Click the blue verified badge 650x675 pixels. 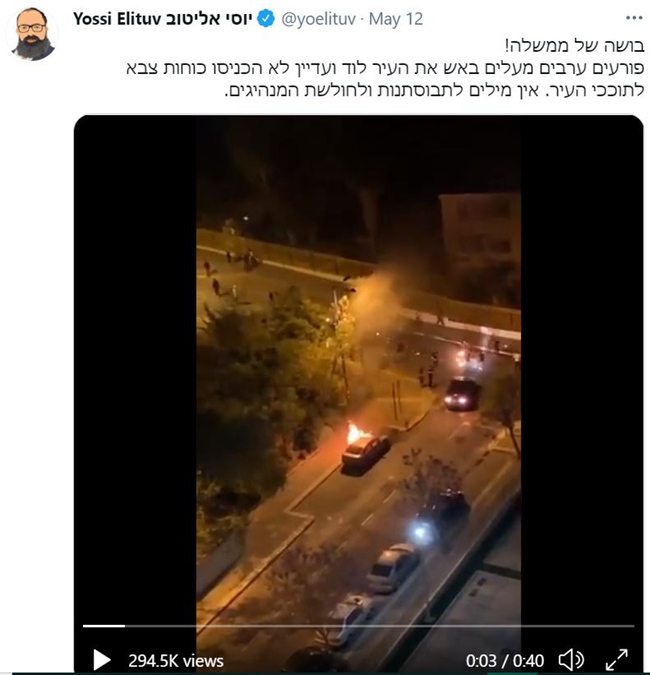266,19
